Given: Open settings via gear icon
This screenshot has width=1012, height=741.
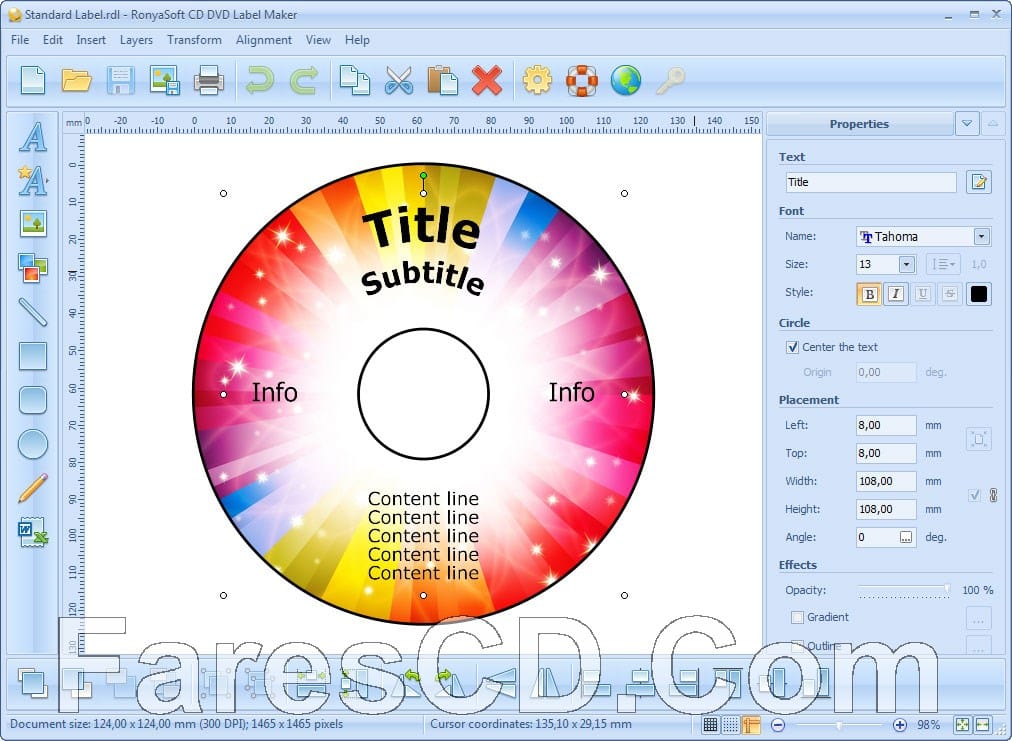Looking at the screenshot, I should coord(537,81).
